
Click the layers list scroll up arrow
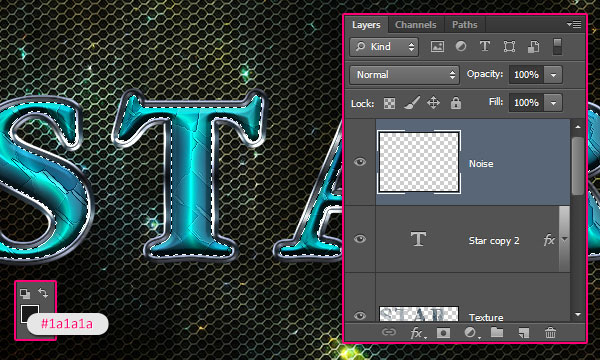pyautogui.click(x=578, y=127)
